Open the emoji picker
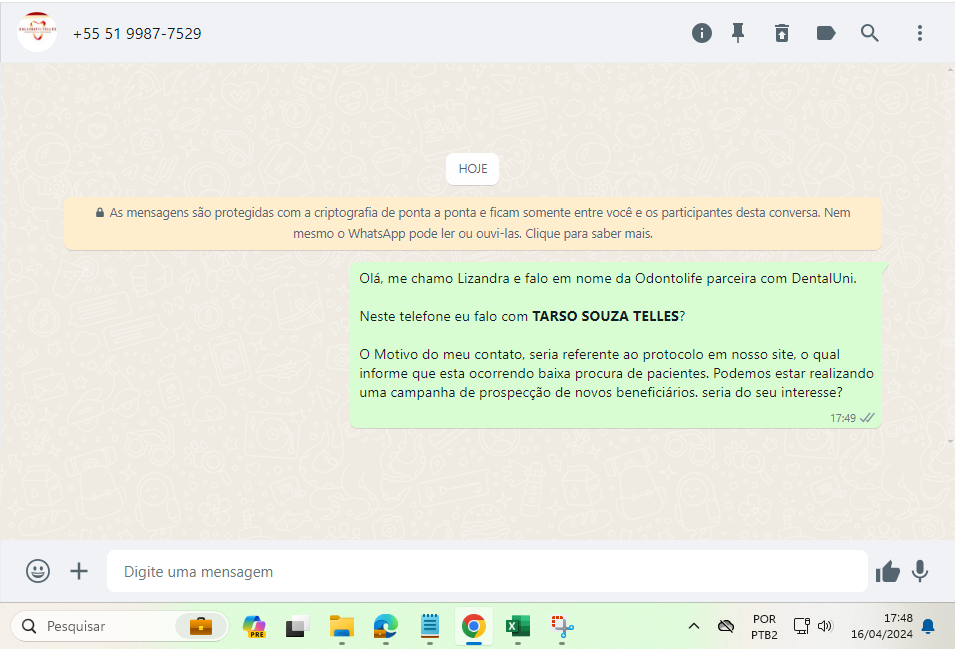Viewport: 955px width, 649px height. point(38,571)
